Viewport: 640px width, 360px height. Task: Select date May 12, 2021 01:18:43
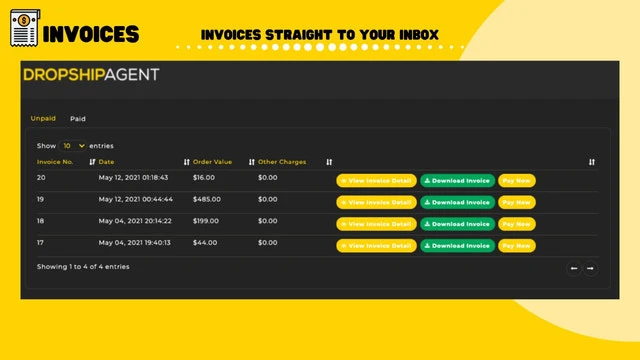[x=133, y=178]
